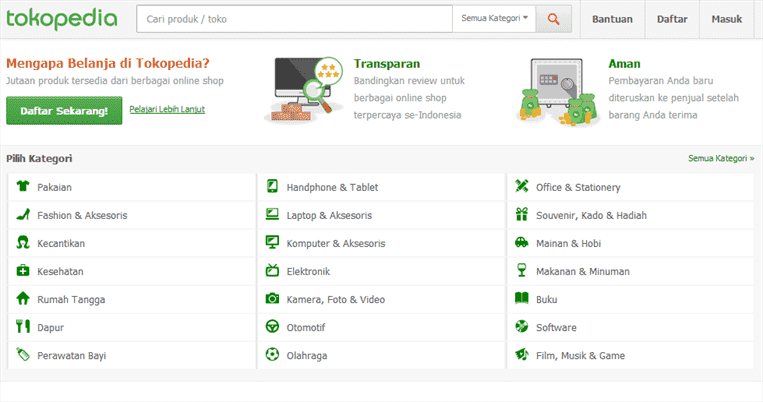Choose Souvenir, Kado & Hadiah text
The width and height of the screenshot is (763, 402).
(x=591, y=216)
